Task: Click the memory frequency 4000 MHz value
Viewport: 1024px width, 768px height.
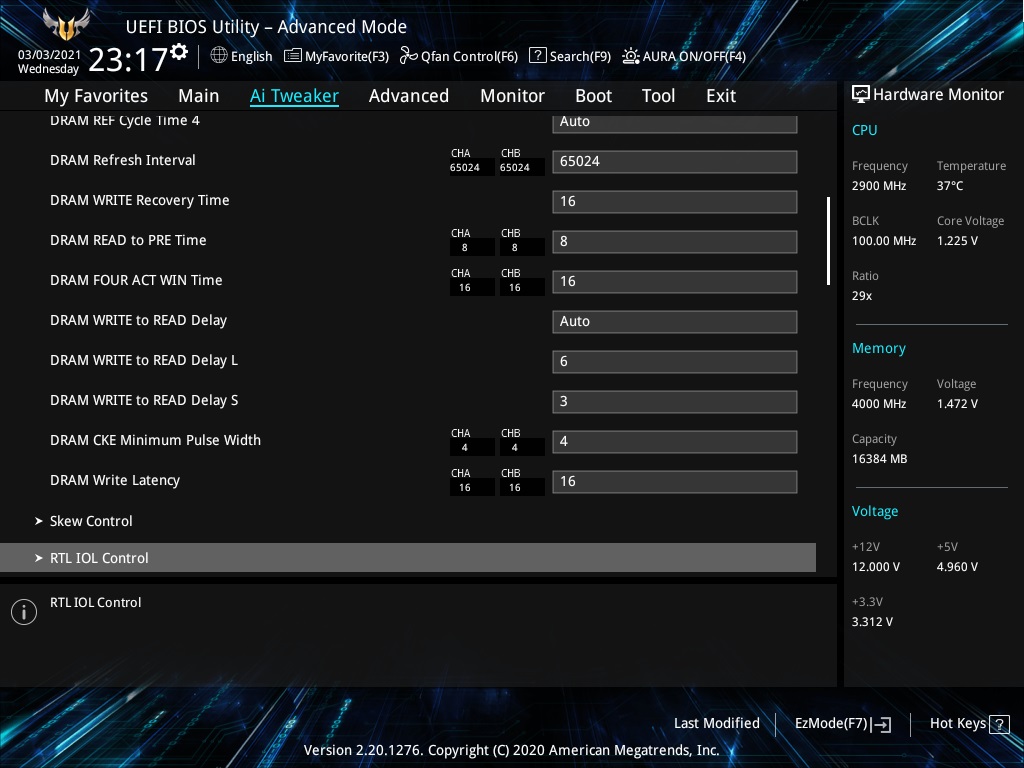Action: pos(879,404)
